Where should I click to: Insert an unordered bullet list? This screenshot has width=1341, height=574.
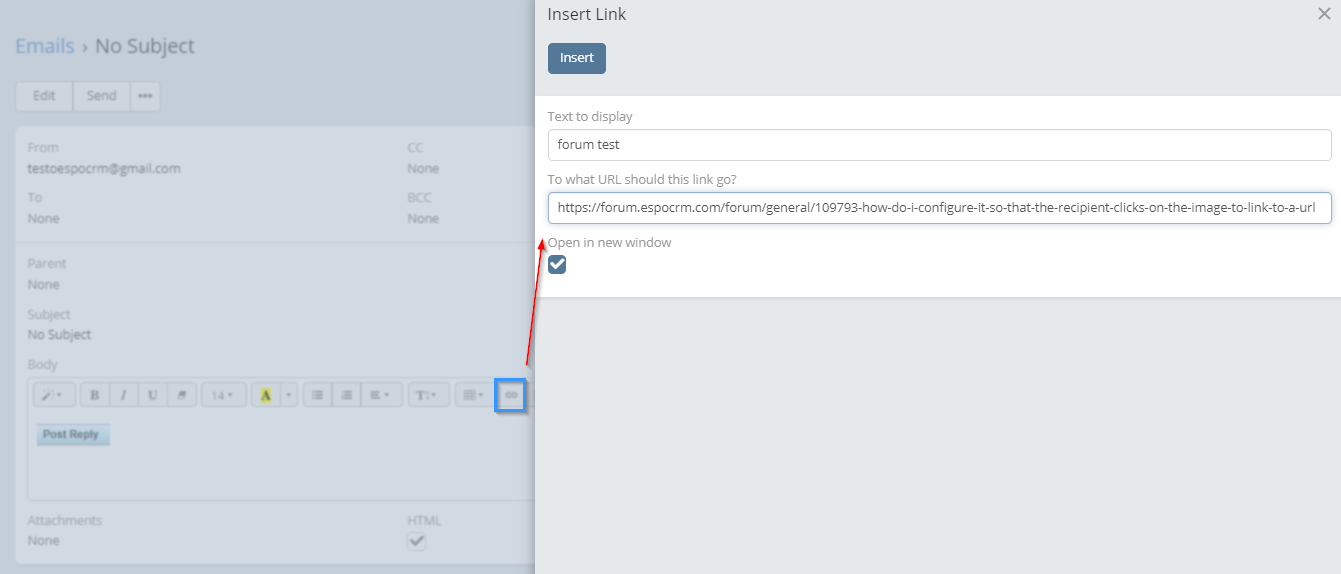[x=317, y=395]
